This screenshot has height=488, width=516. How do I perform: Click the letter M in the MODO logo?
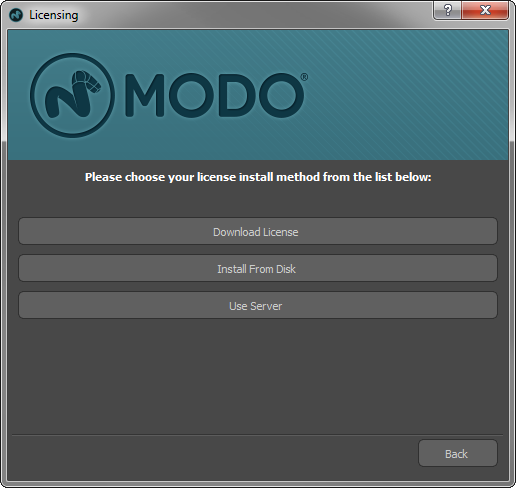click(145, 95)
